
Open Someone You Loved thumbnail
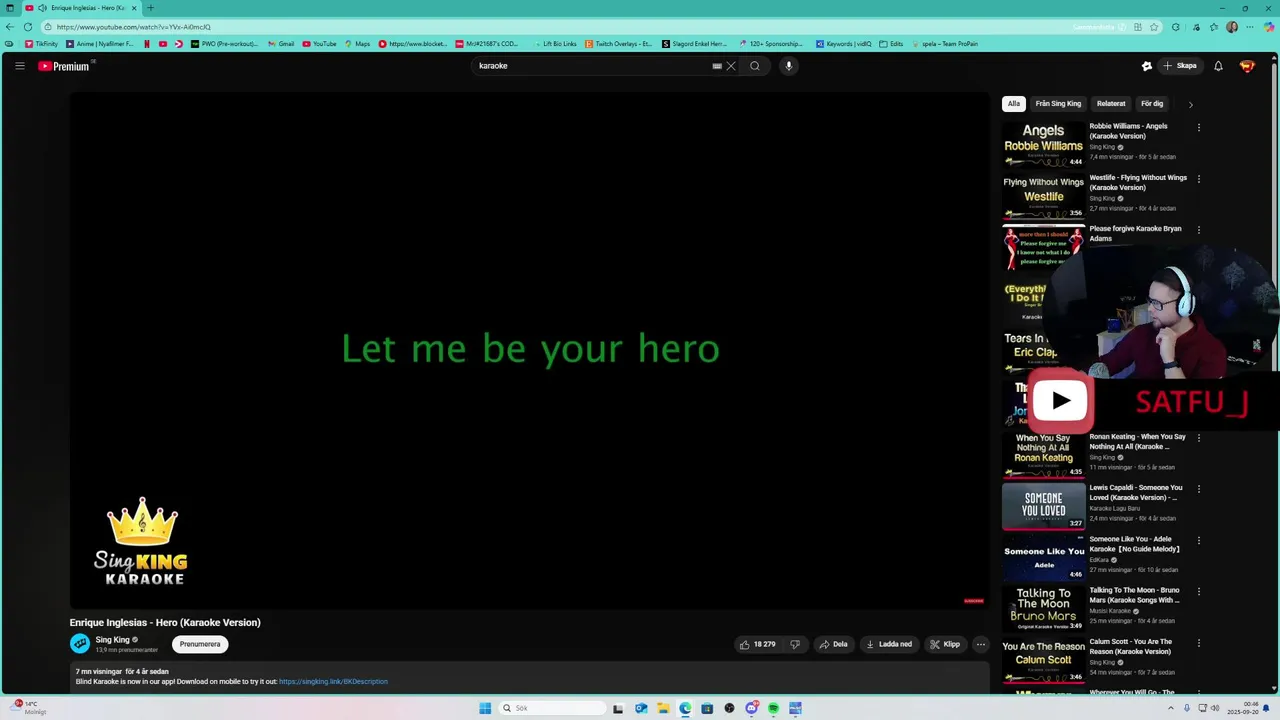[x=1044, y=506]
